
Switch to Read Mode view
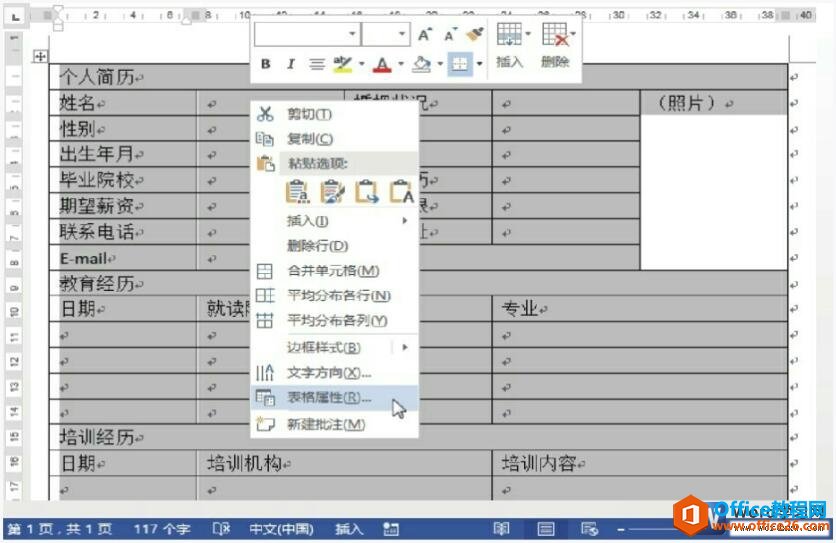pos(502,529)
